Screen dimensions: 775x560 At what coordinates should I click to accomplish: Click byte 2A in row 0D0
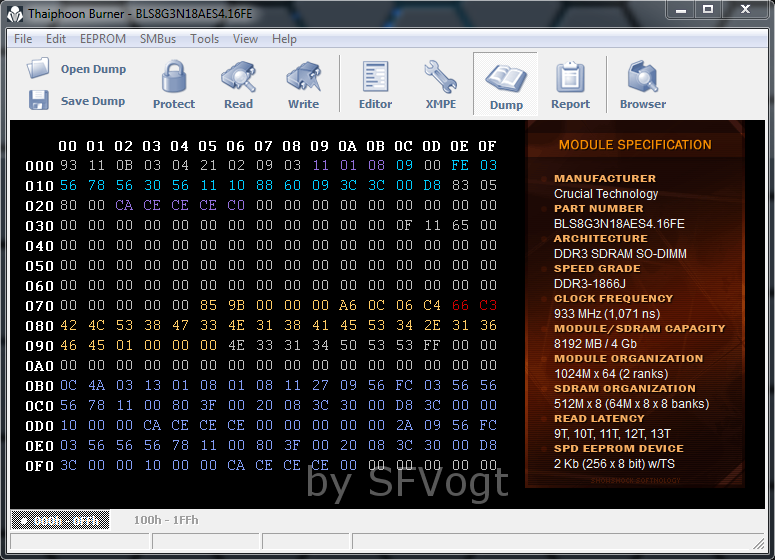tap(404, 425)
